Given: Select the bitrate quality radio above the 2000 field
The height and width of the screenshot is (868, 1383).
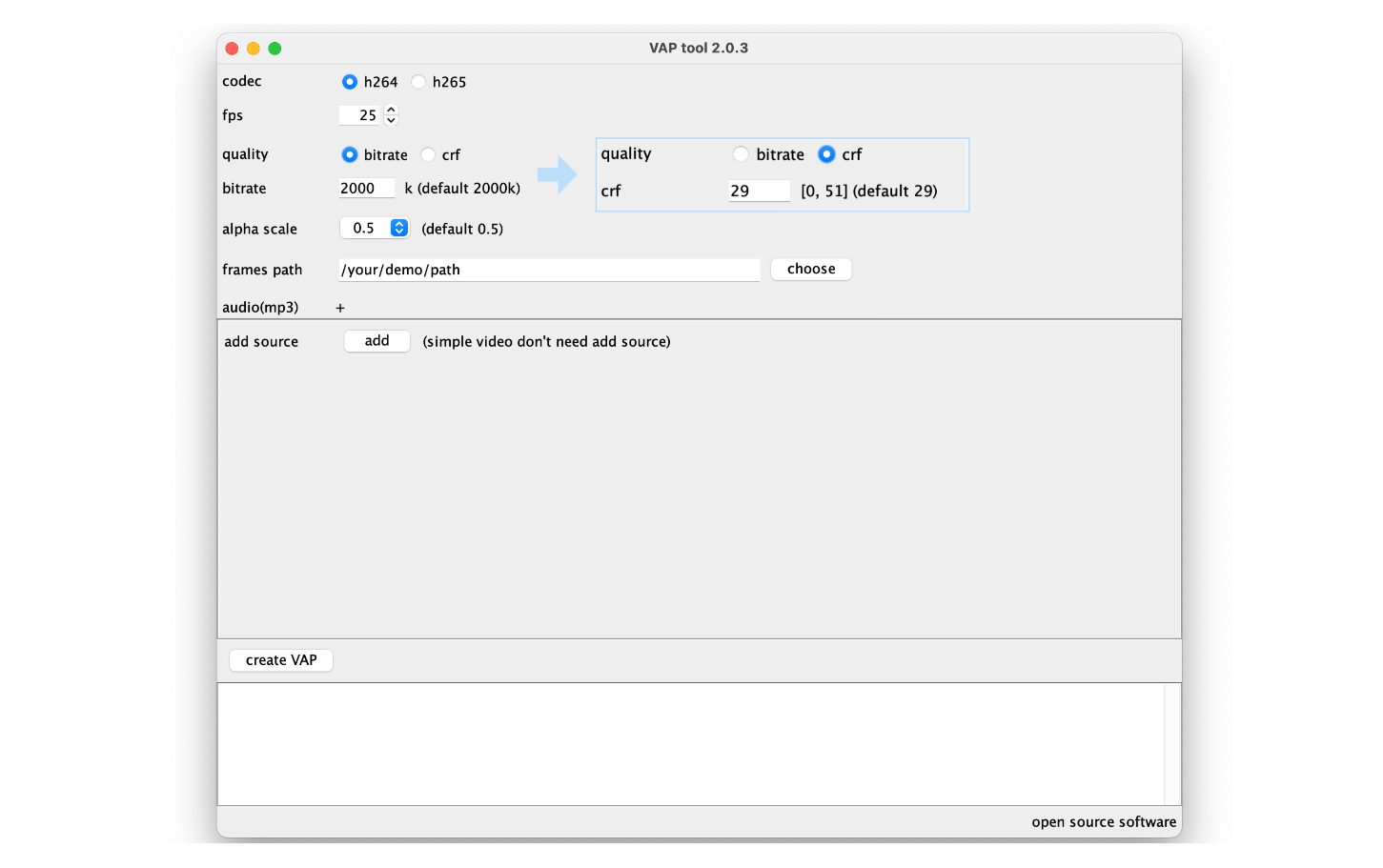Looking at the screenshot, I should click(x=350, y=154).
